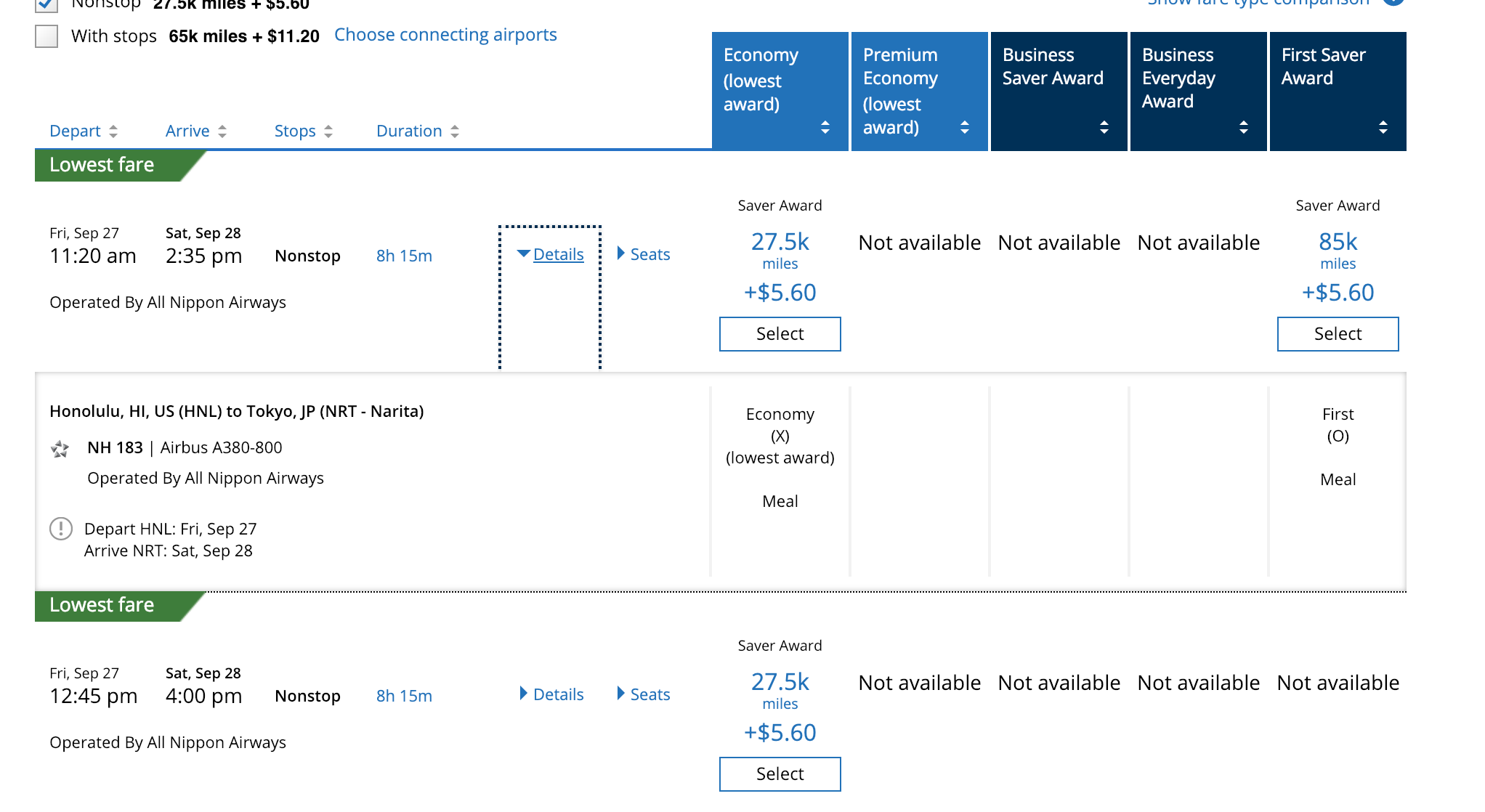The height and width of the screenshot is (812, 1485).
Task: Click the date change alert icon near Depart HNL
Action: 61,529
